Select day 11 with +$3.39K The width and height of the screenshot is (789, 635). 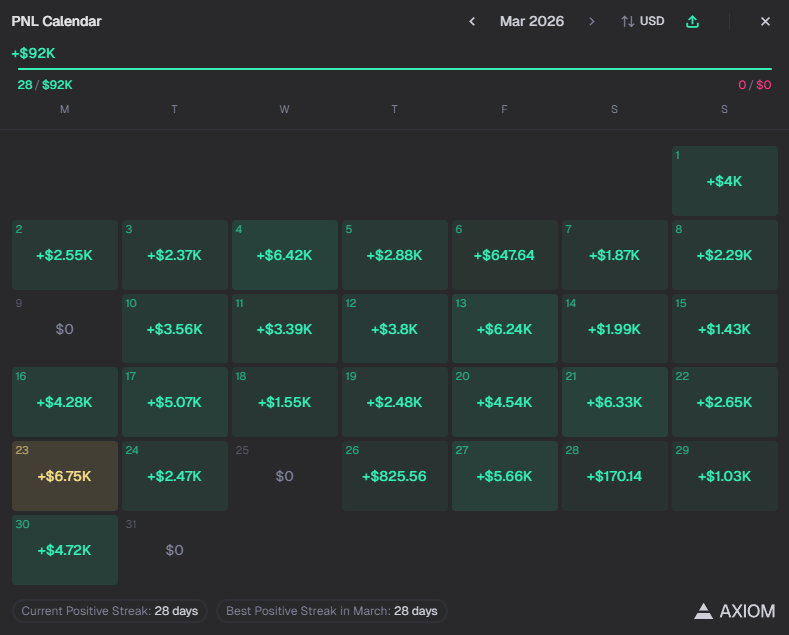pos(285,329)
